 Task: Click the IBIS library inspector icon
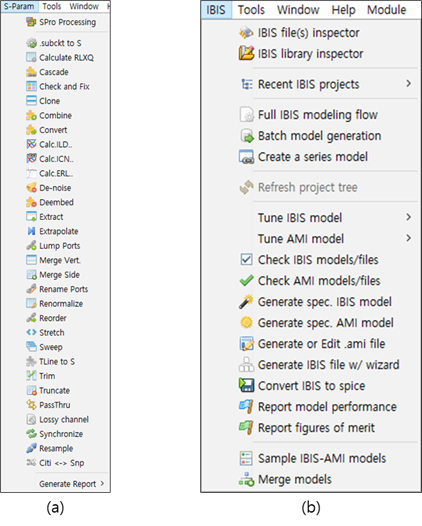(246, 53)
